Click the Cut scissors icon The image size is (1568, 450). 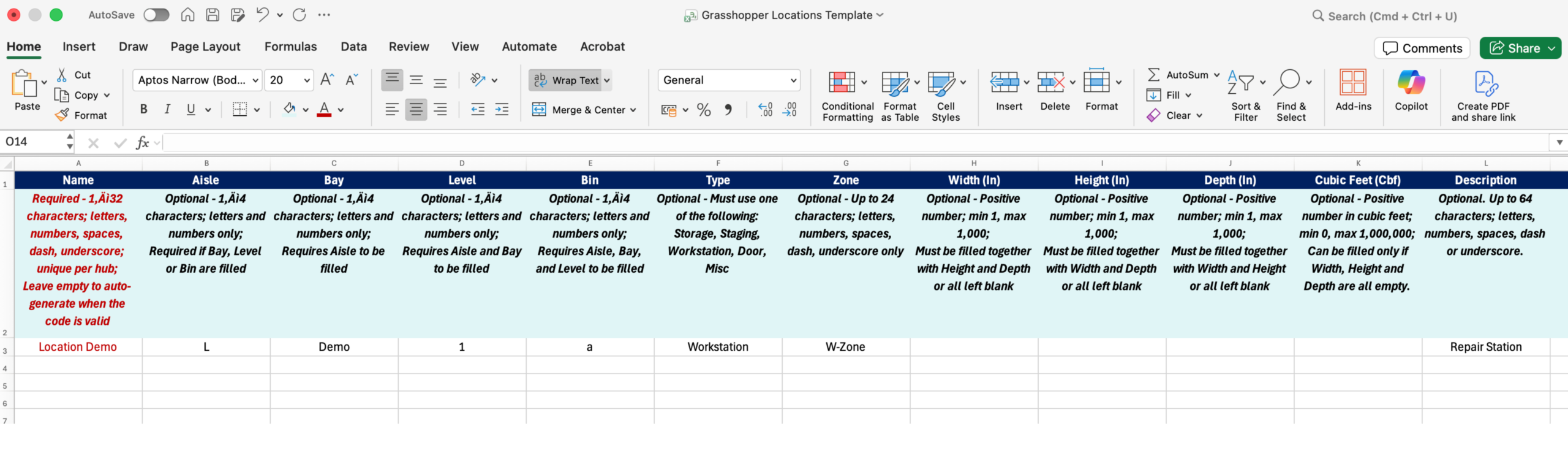coord(62,75)
